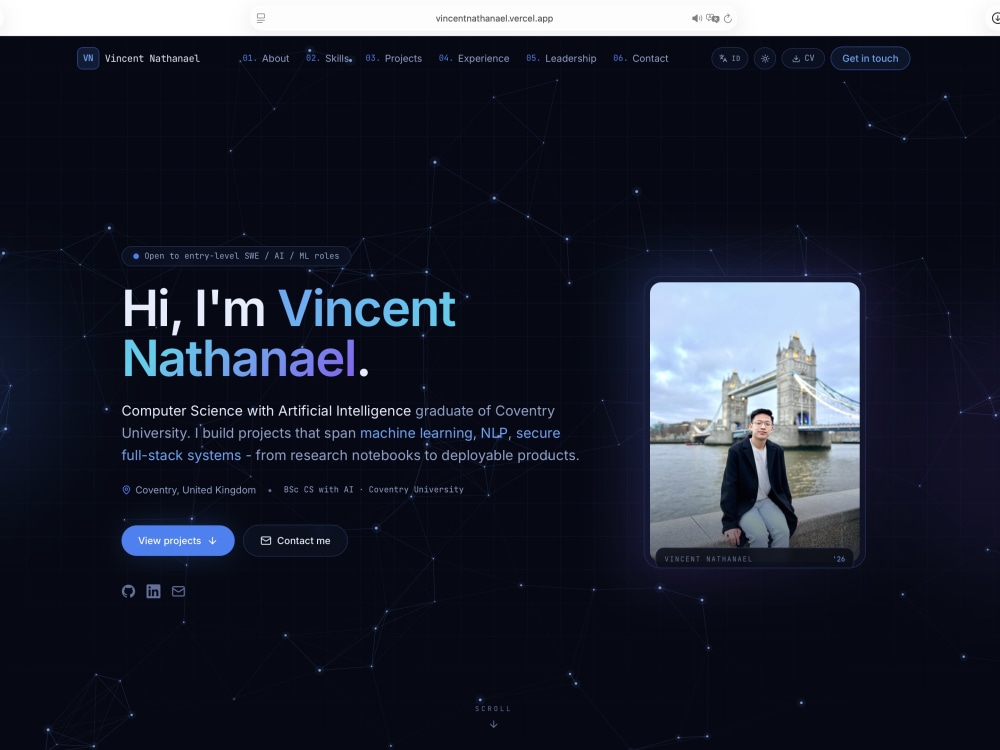This screenshot has height=750, width=1000.
Task: Click the highlighted machine learning, NLP text
Action: tap(434, 433)
